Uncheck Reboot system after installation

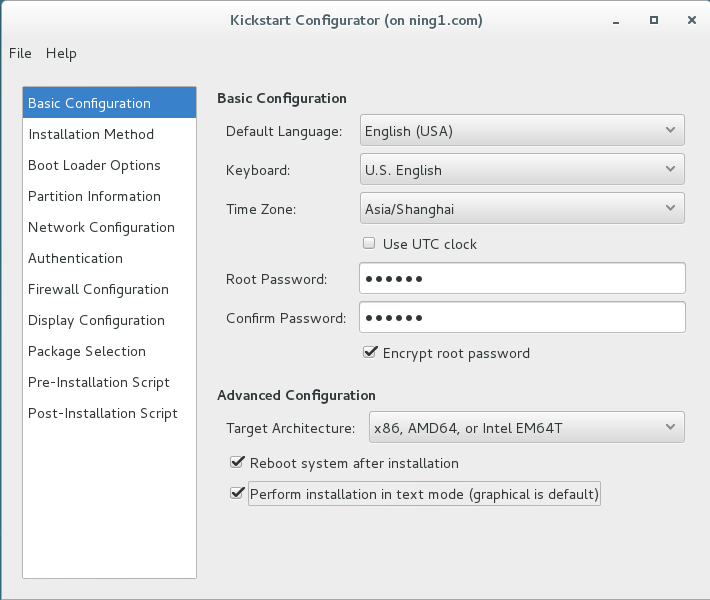[237, 462]
